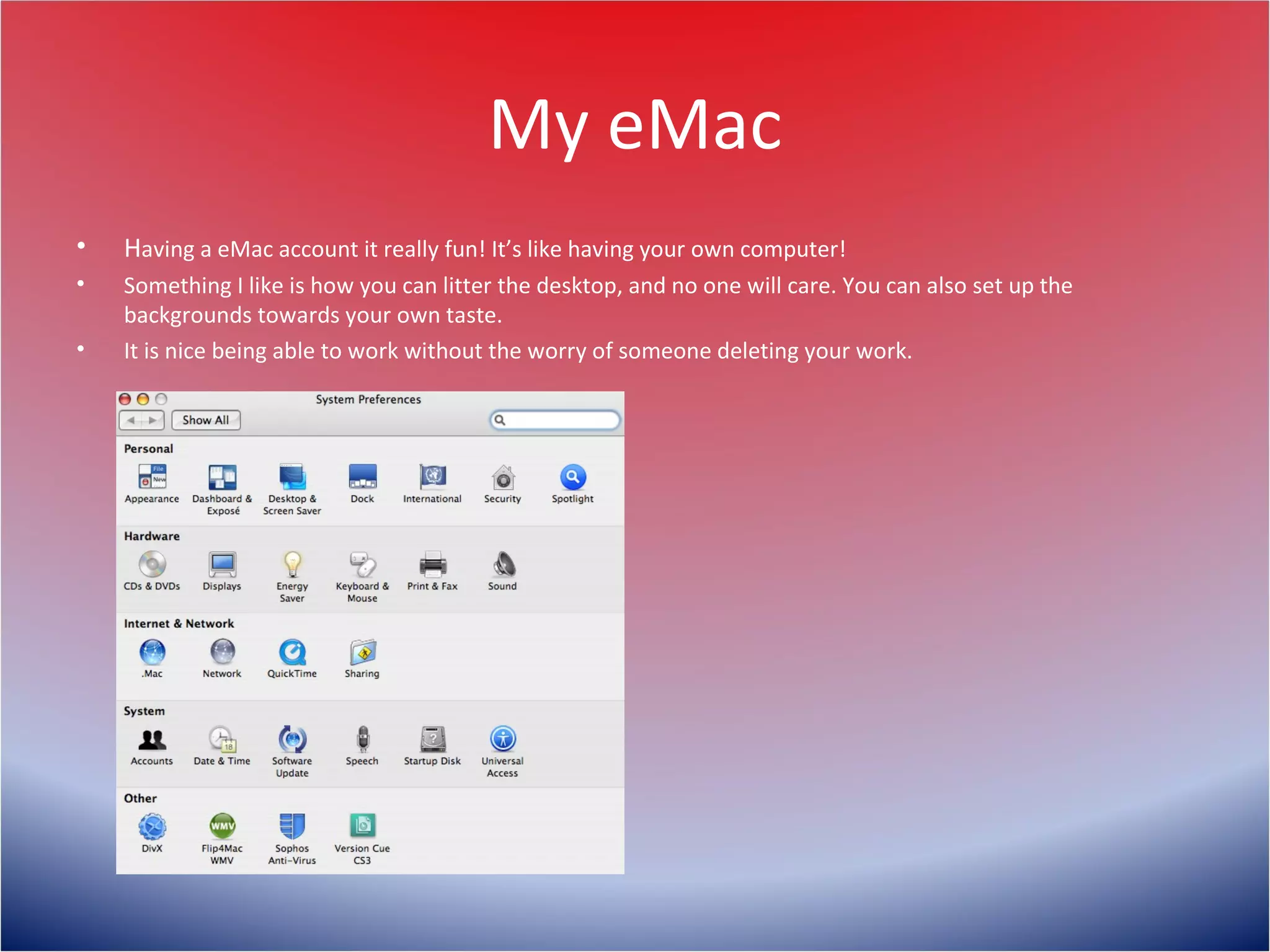Open Energy Saver lightbulb icon
The width and height of the screenshot is (1270, 952).
(292, 565)
